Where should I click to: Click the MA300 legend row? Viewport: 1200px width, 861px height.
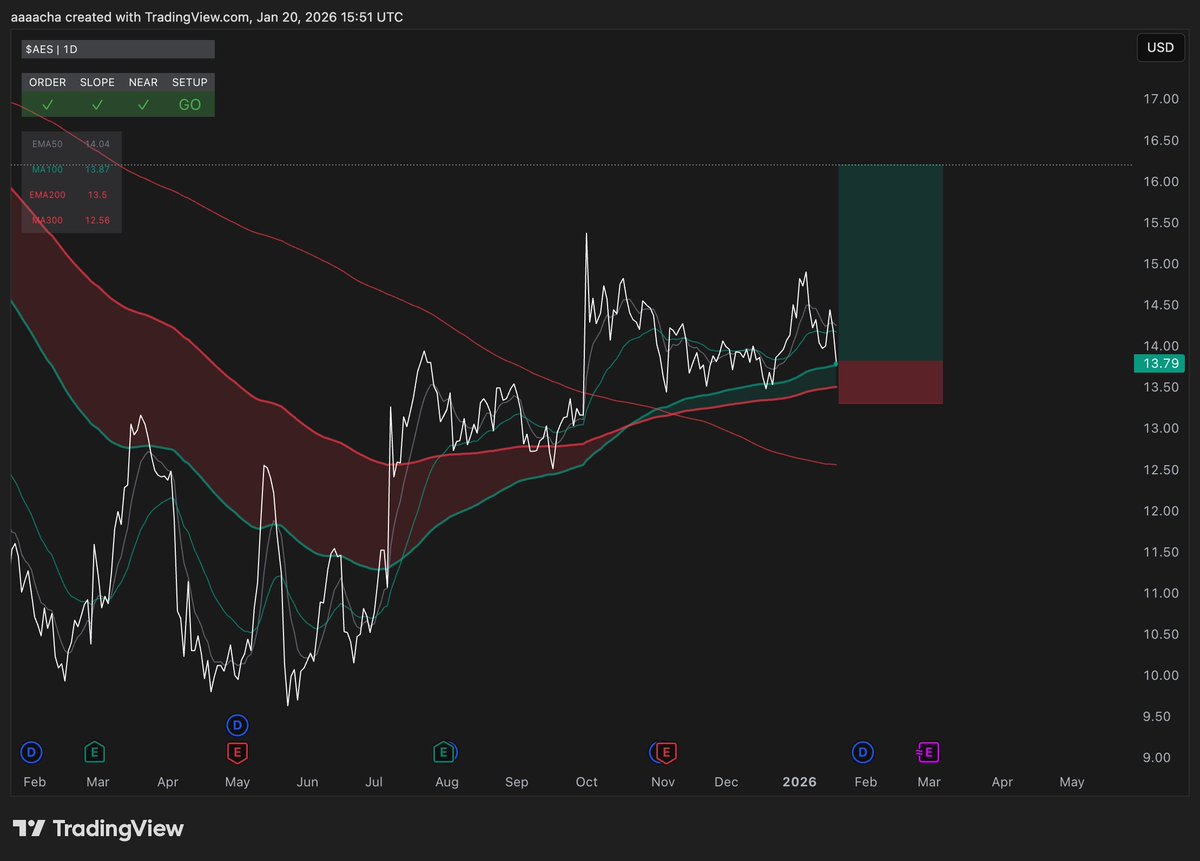point(72,219)
